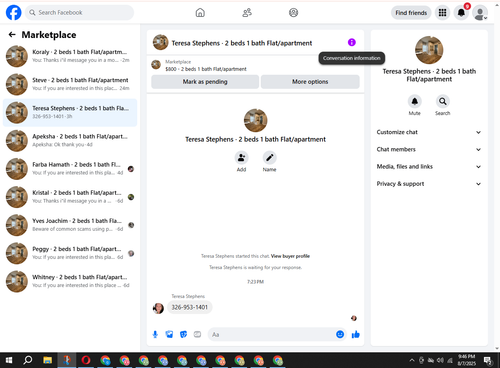This screenshot has height=368, width=500.
Task: Open the View buyer profile link
Action: point(290,256)
